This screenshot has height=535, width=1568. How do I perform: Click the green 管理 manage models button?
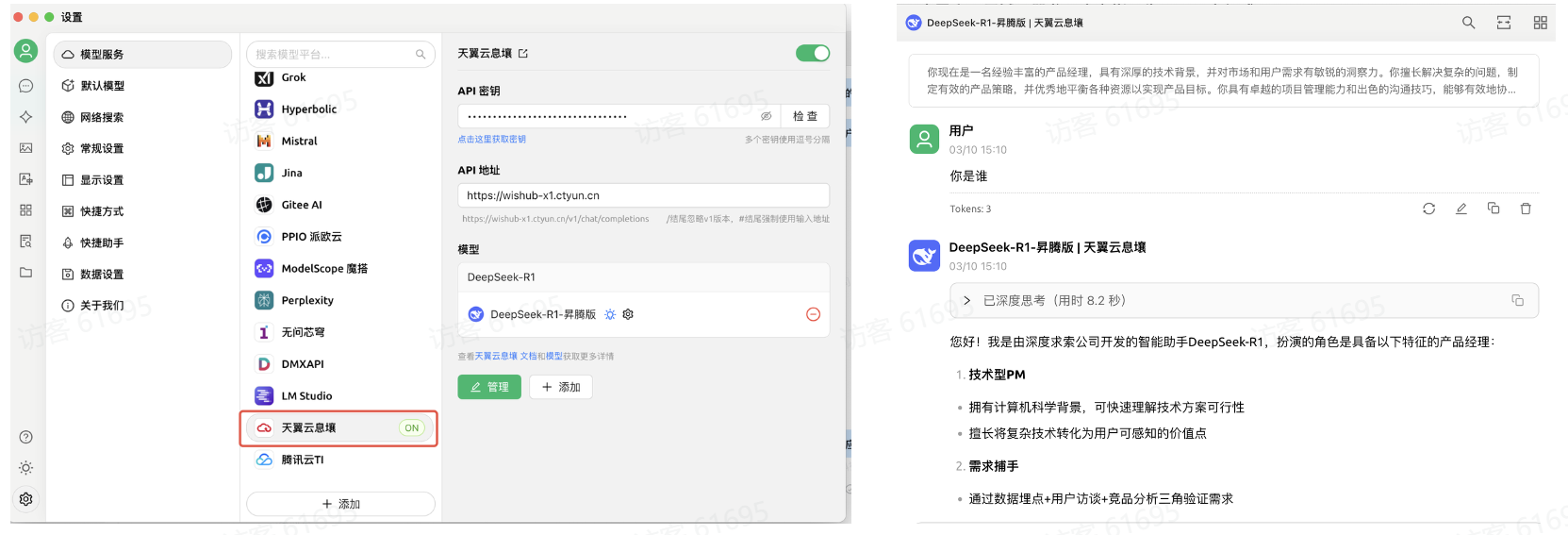(x=489, y=387)
